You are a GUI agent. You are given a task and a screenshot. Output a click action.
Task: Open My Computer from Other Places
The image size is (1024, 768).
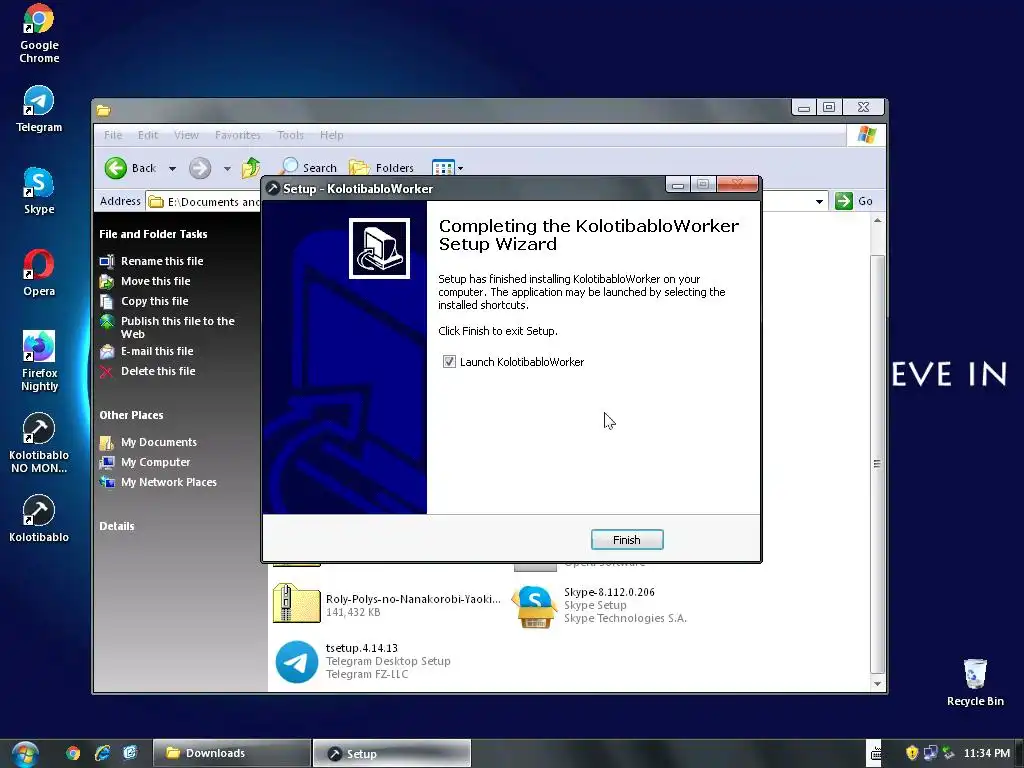[155, 462]
